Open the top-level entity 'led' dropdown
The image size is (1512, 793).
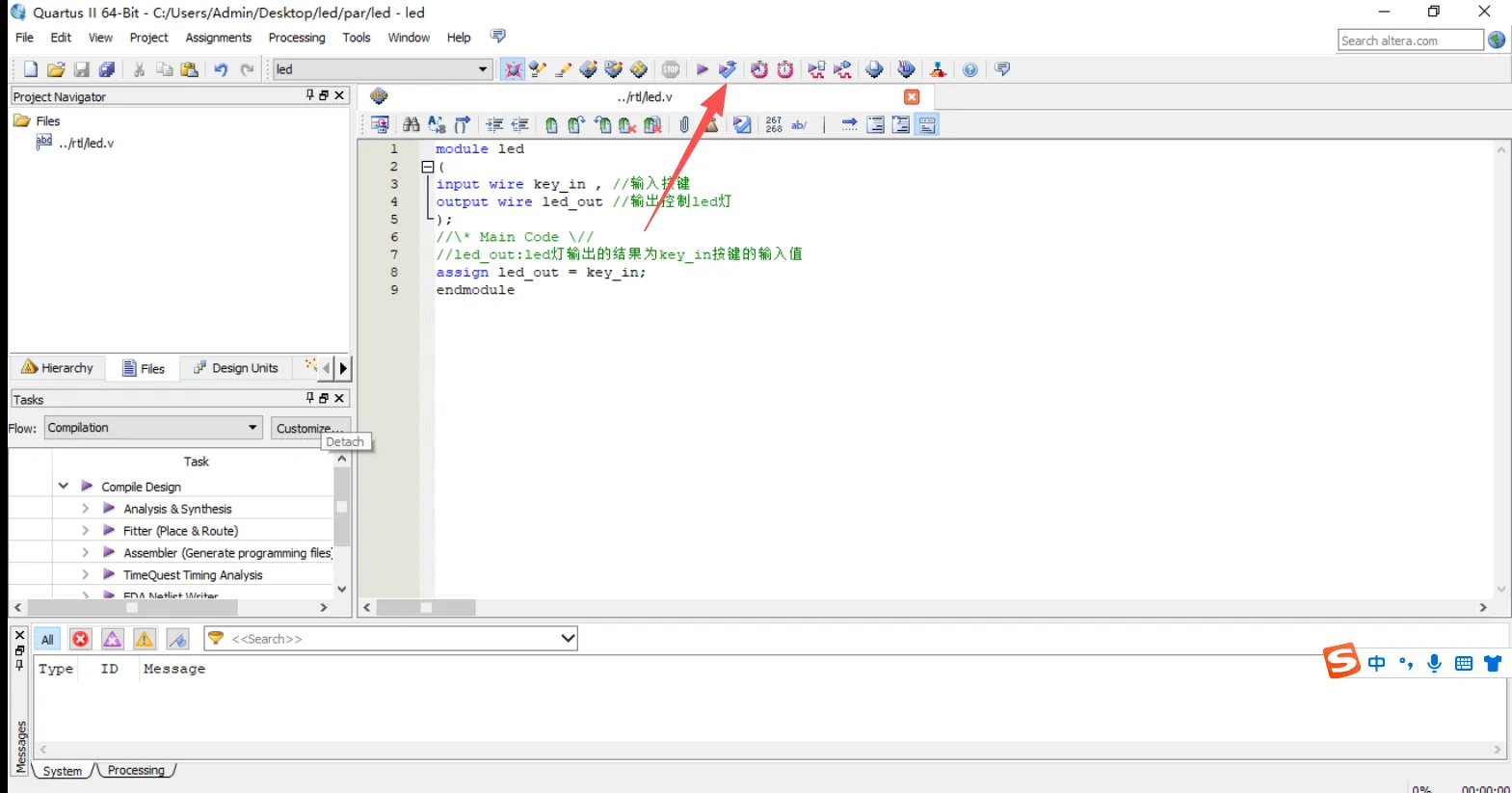[x=483, y=69]
